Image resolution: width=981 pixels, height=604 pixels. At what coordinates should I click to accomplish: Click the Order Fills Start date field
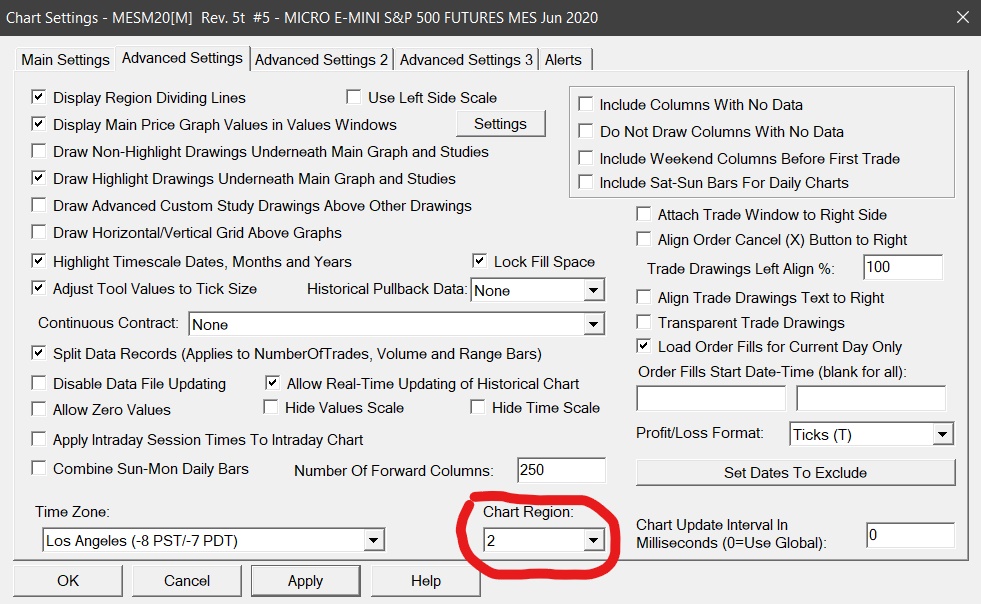(x=711, y=398)
